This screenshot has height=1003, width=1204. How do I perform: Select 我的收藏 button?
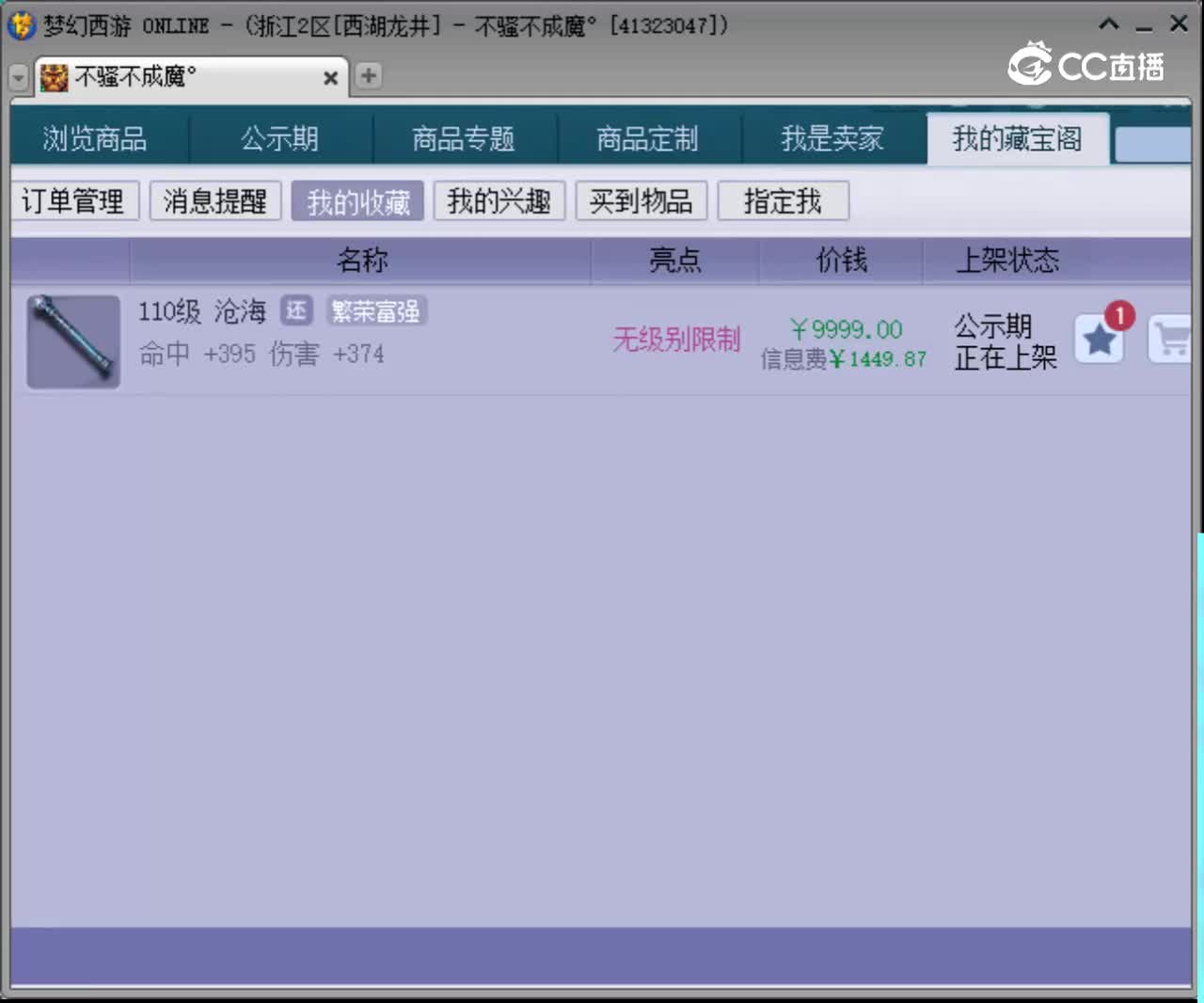(x=357, y=200)
